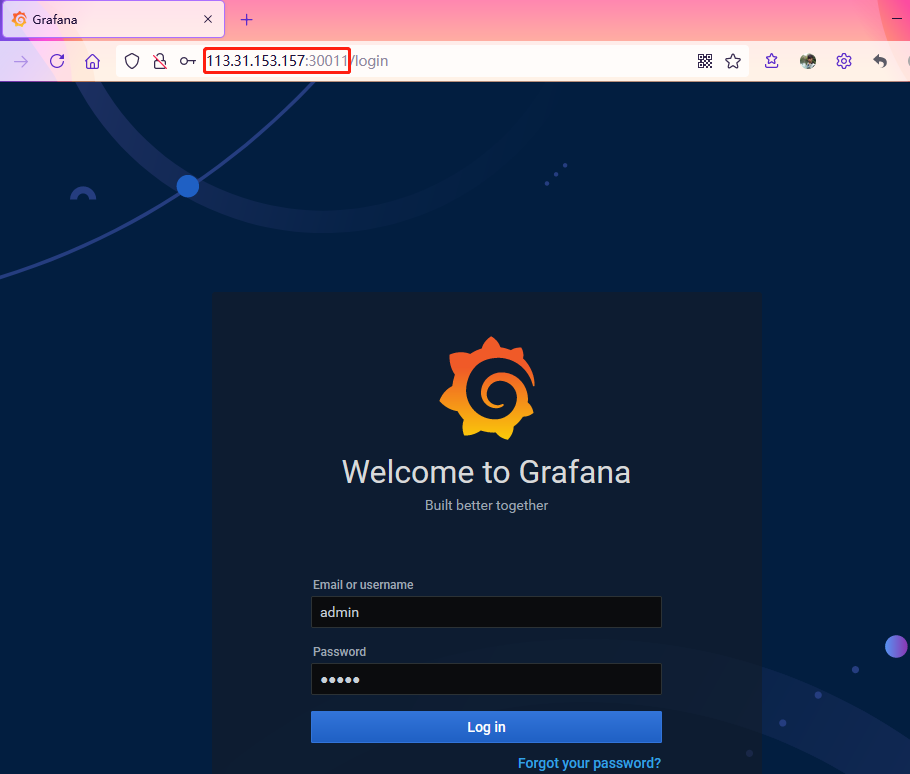Open a new browser tab

(247, 19)
